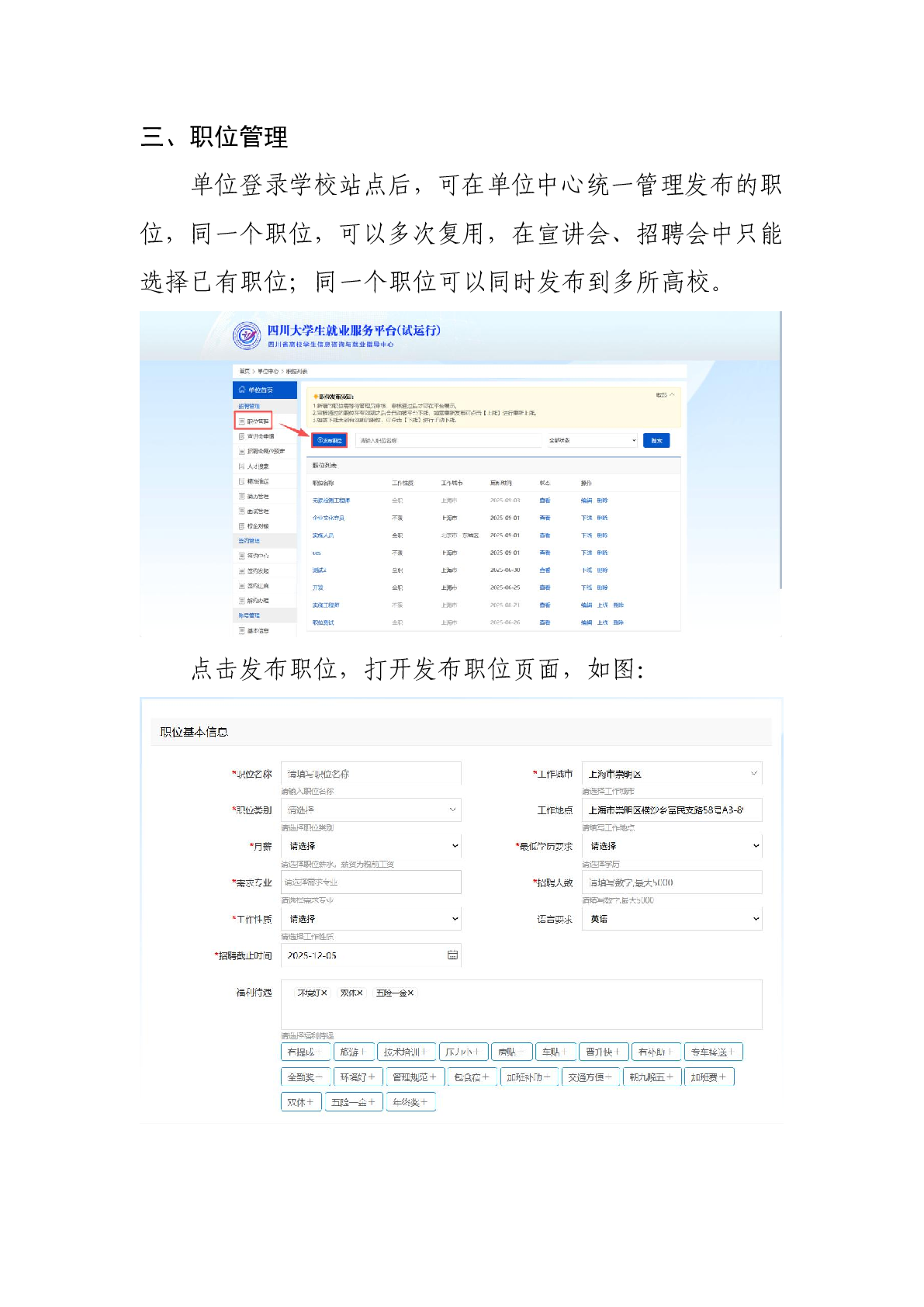Expand the 工作城市 dropdown showing 上海市崇明区
This screenshot has width=924, height=1307.
(x=672, y=774)
